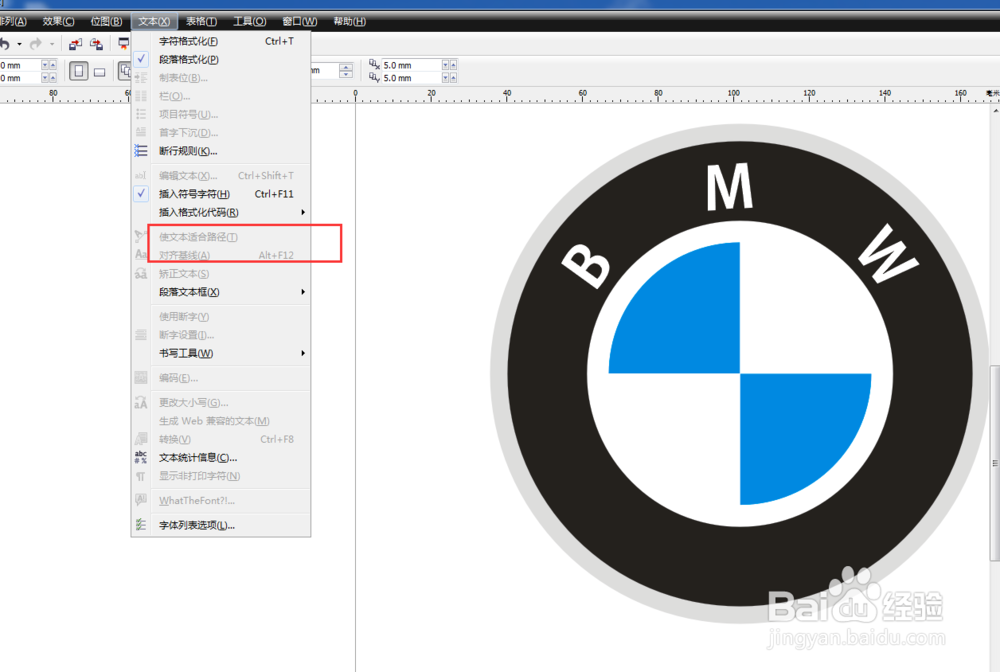
Task: Open 文本统计信息(C) dialog
Action: pyautogui.click(x=221, y=458)
